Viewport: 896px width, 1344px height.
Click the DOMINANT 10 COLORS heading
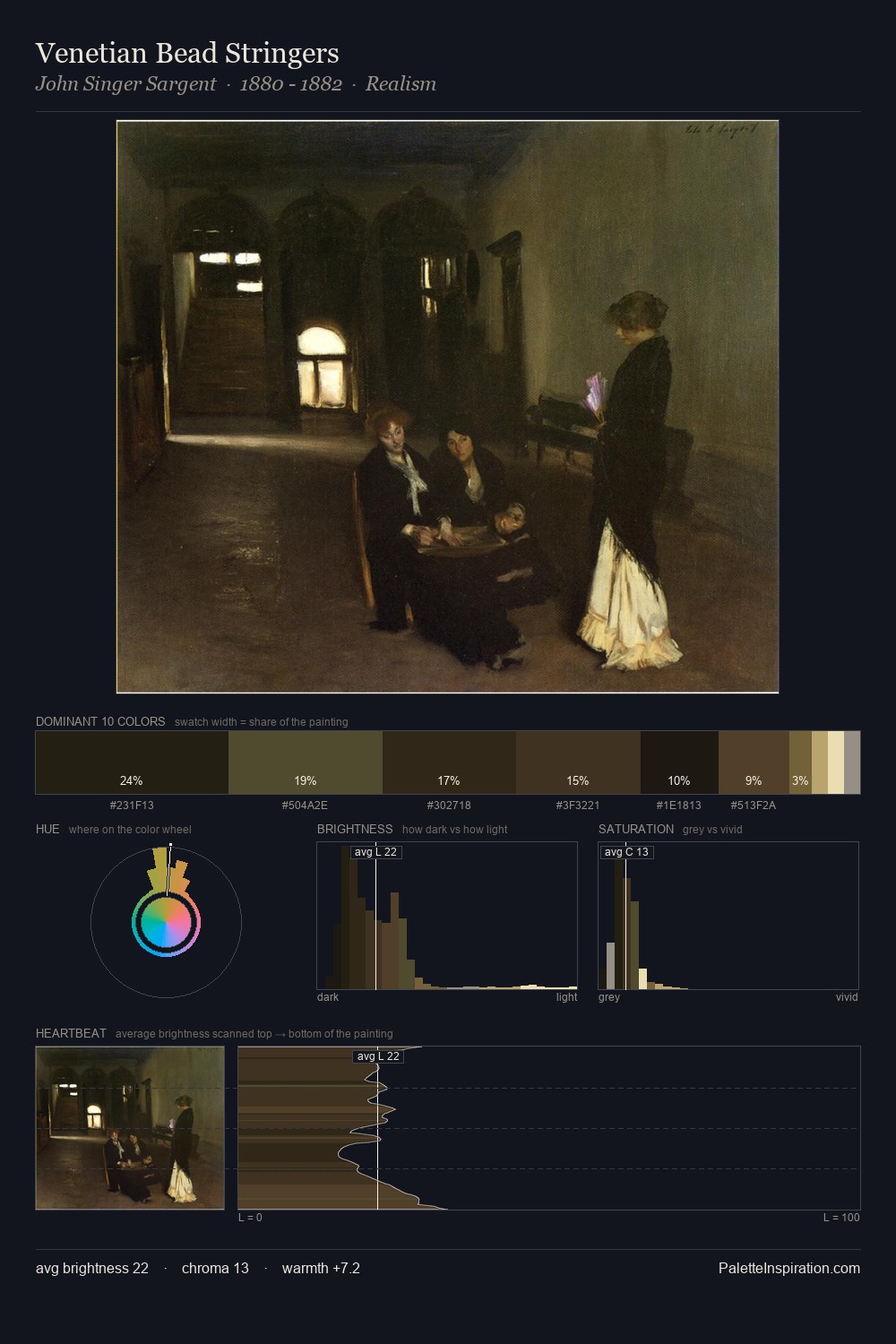pos(100,721)
